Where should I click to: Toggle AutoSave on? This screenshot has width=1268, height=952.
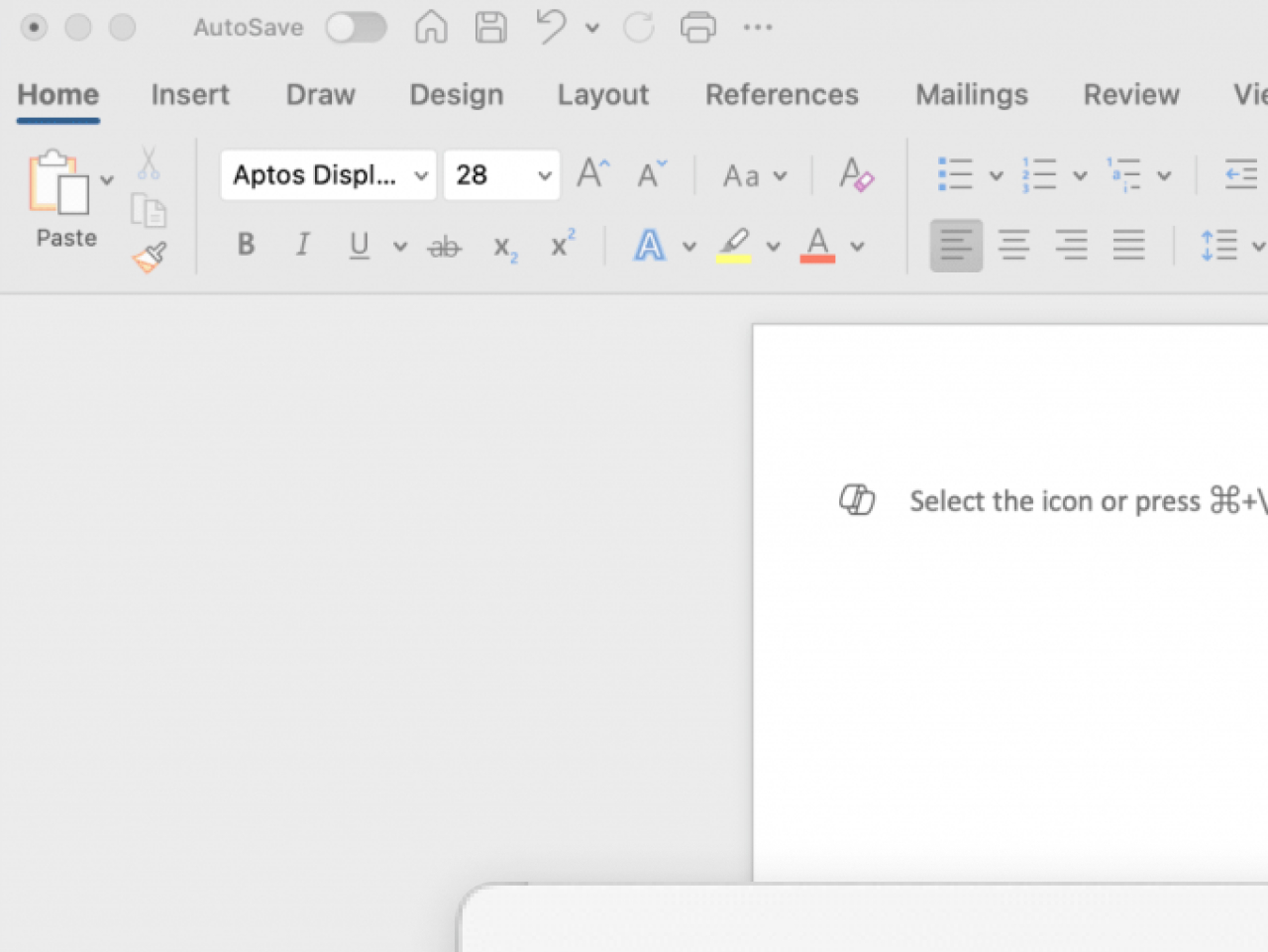tap(357, 27)
